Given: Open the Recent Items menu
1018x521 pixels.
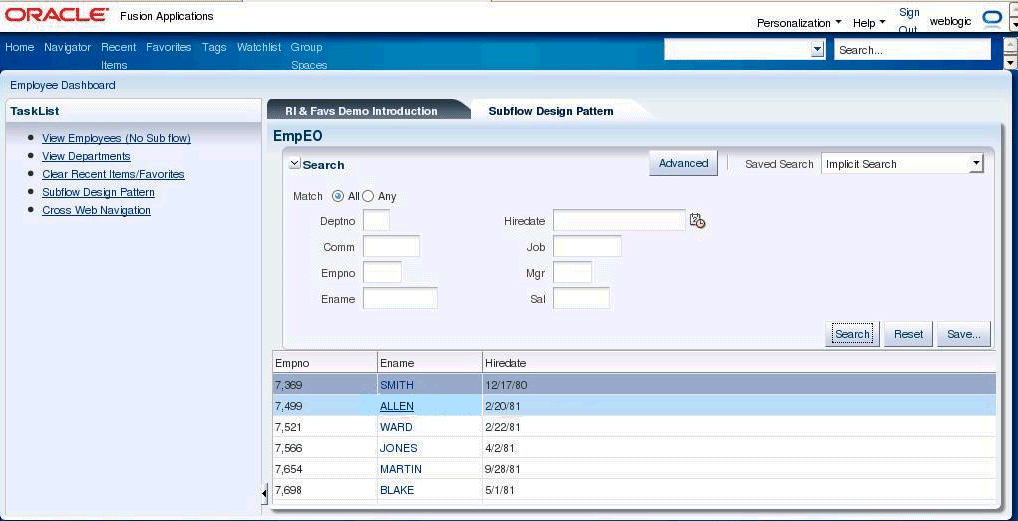Looking at the screenshot, I should [119, 56].
